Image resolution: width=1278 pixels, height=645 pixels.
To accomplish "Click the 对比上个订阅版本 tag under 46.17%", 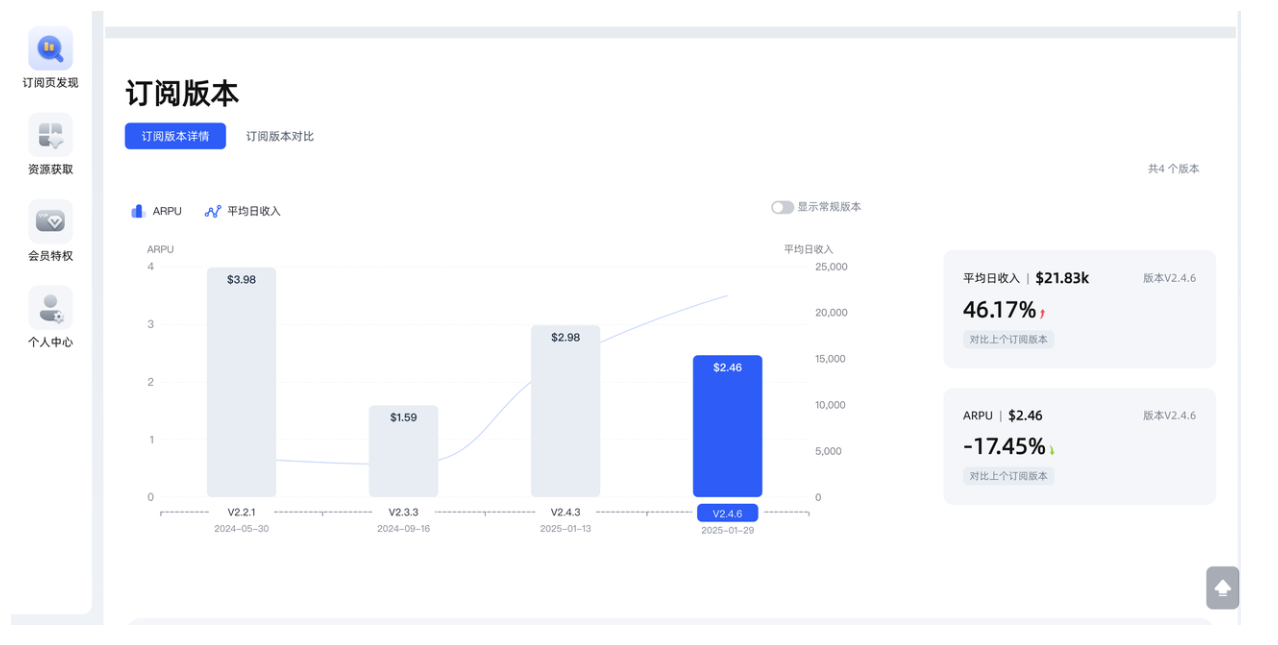I will (1008, 339).
